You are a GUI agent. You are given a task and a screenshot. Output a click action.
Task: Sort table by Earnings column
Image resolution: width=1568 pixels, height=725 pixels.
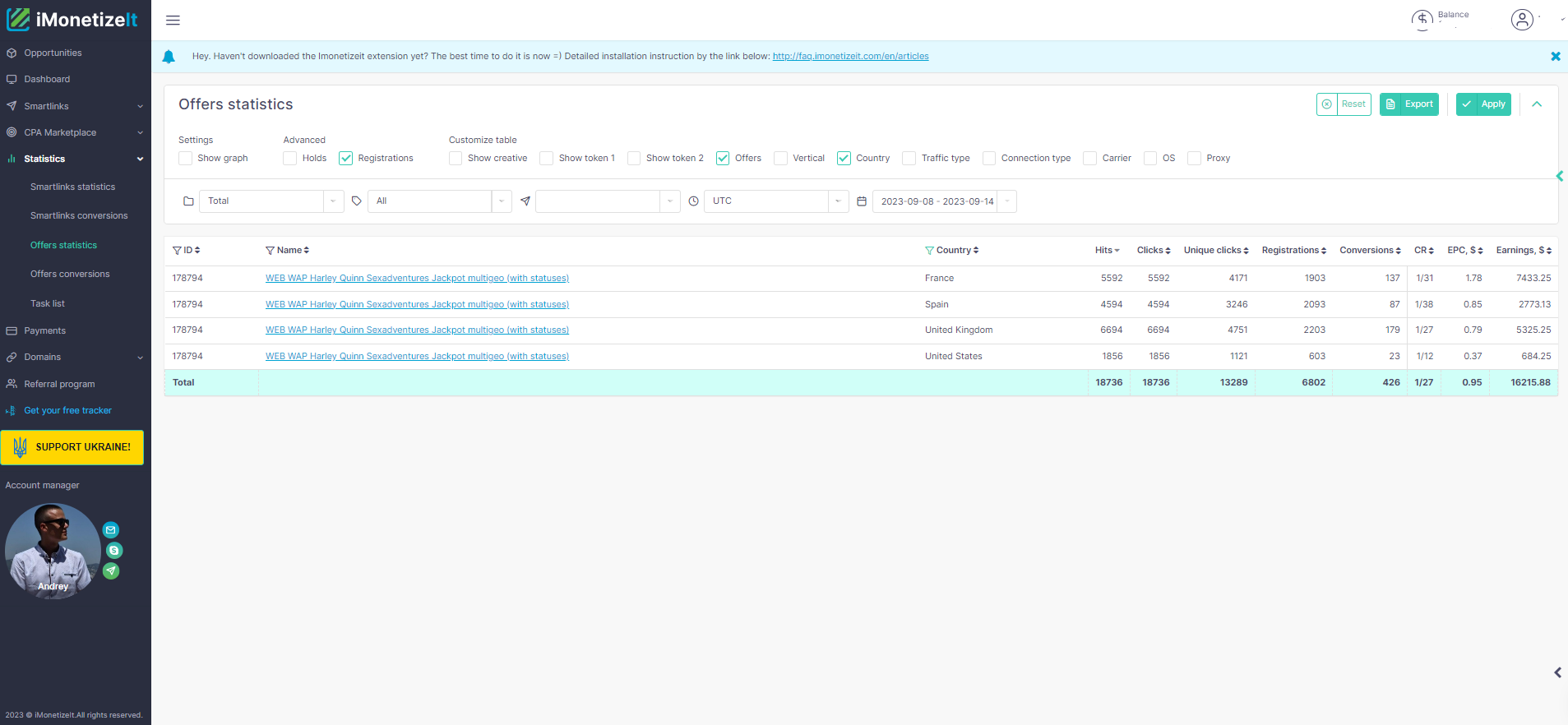[1524, 251]
